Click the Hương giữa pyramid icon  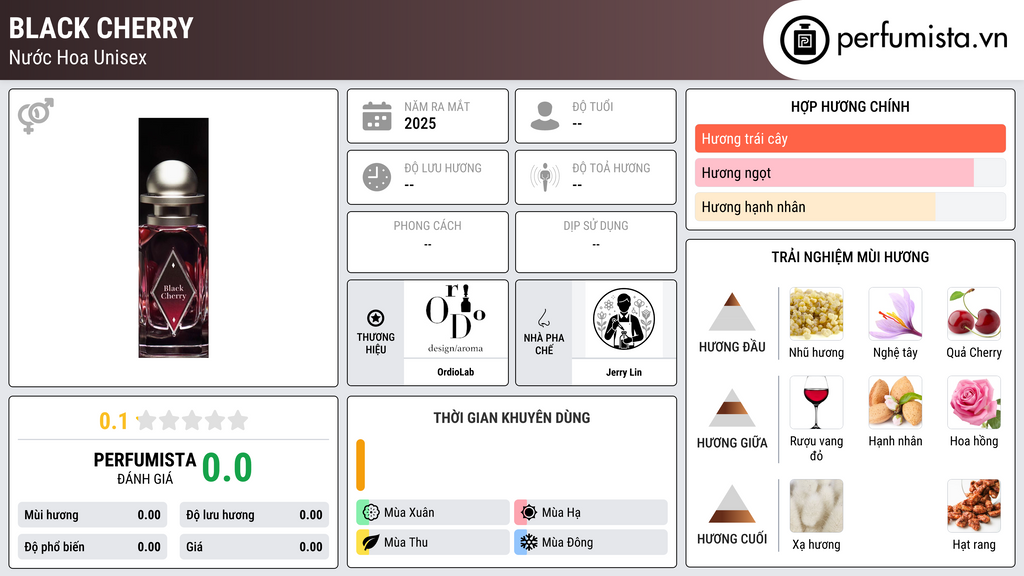732,408
